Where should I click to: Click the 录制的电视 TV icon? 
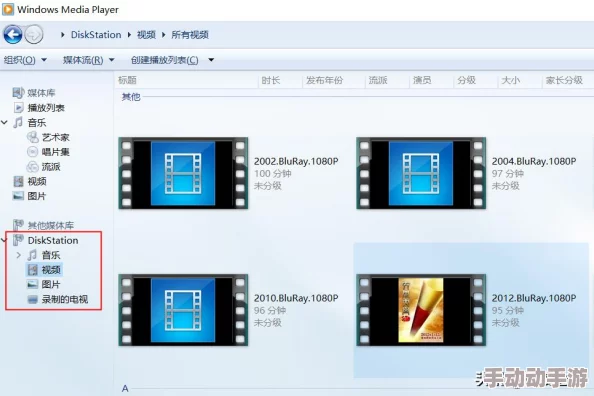pos(33,299)
